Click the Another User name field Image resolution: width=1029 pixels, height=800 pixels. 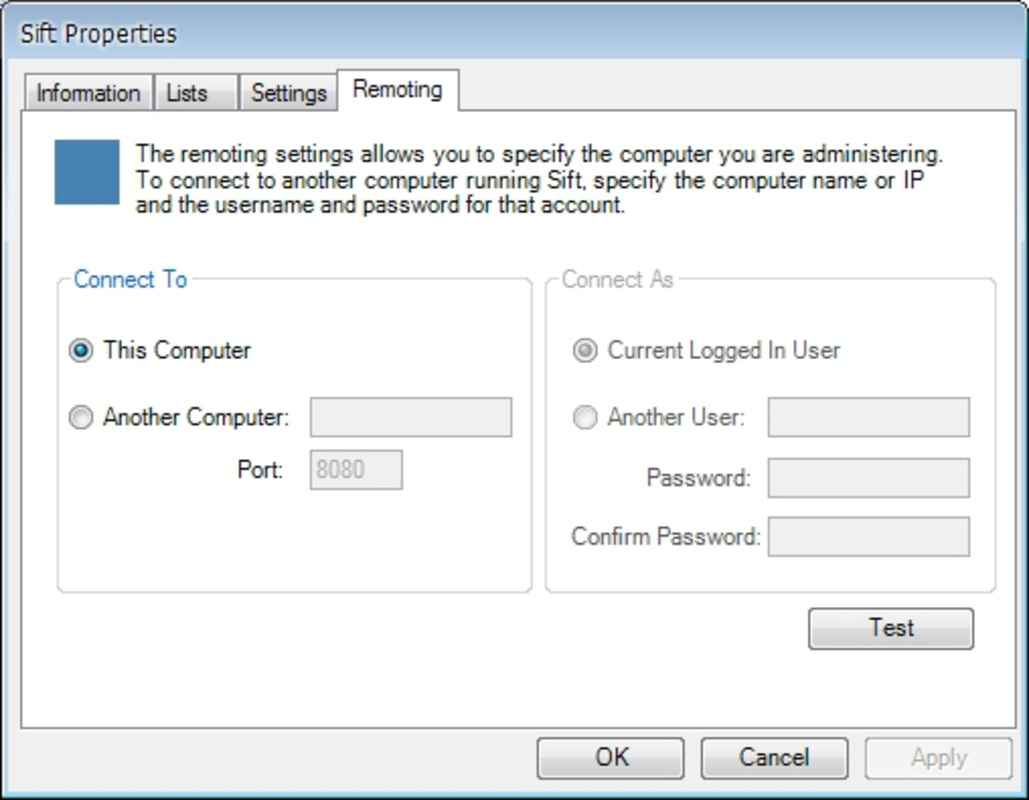[867, 417]
